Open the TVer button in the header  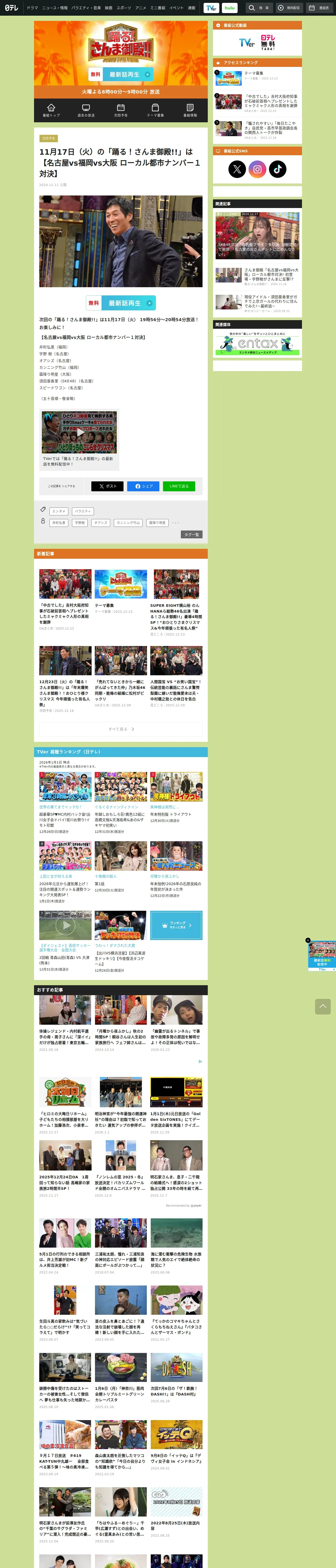211,8
